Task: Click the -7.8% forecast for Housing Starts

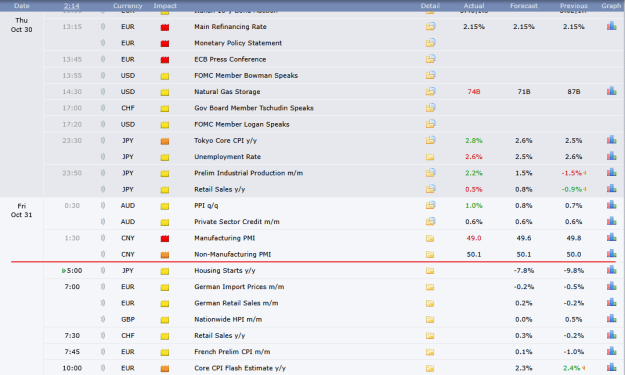Action: click(524, 271)
